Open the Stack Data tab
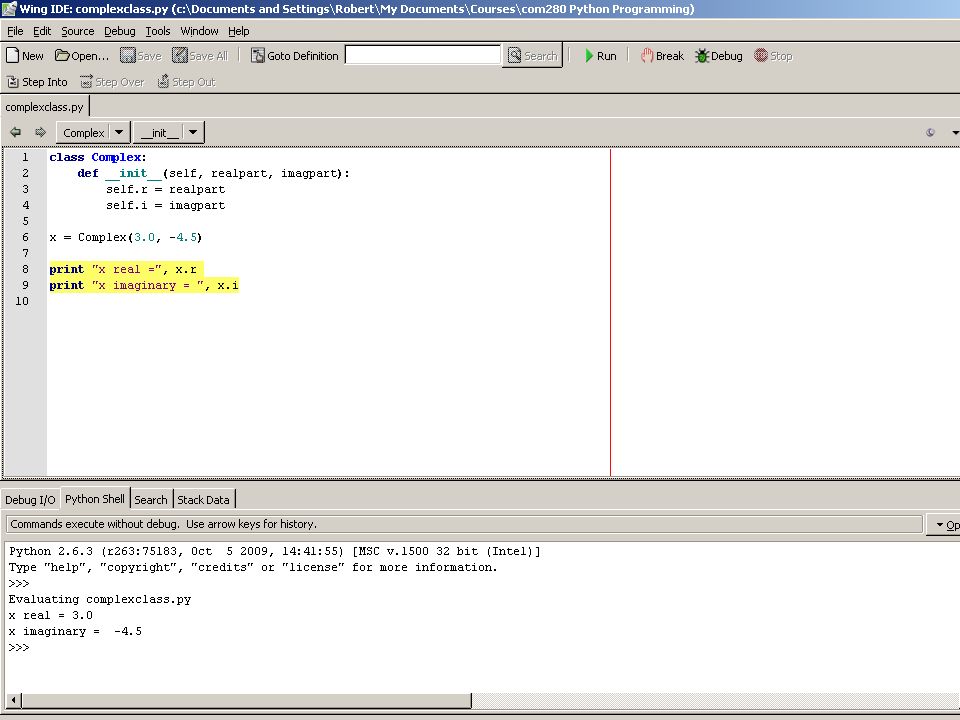960x720 pixels. click(x=203, y=500)
